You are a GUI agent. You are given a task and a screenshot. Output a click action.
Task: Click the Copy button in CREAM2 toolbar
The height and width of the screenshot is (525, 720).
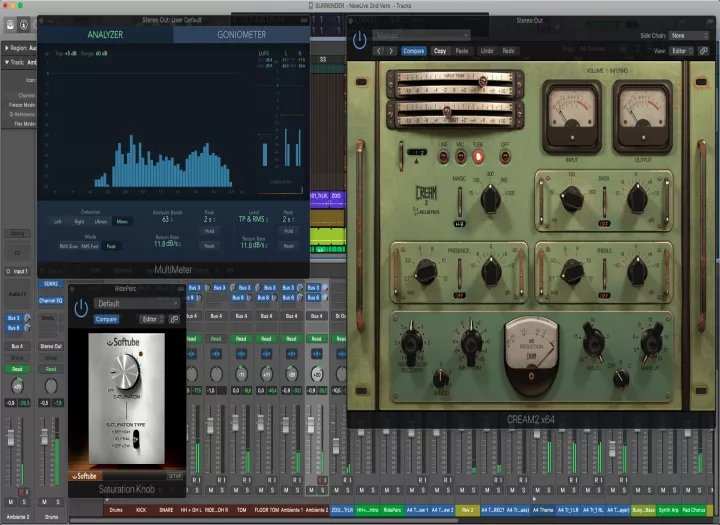[440, 50]
